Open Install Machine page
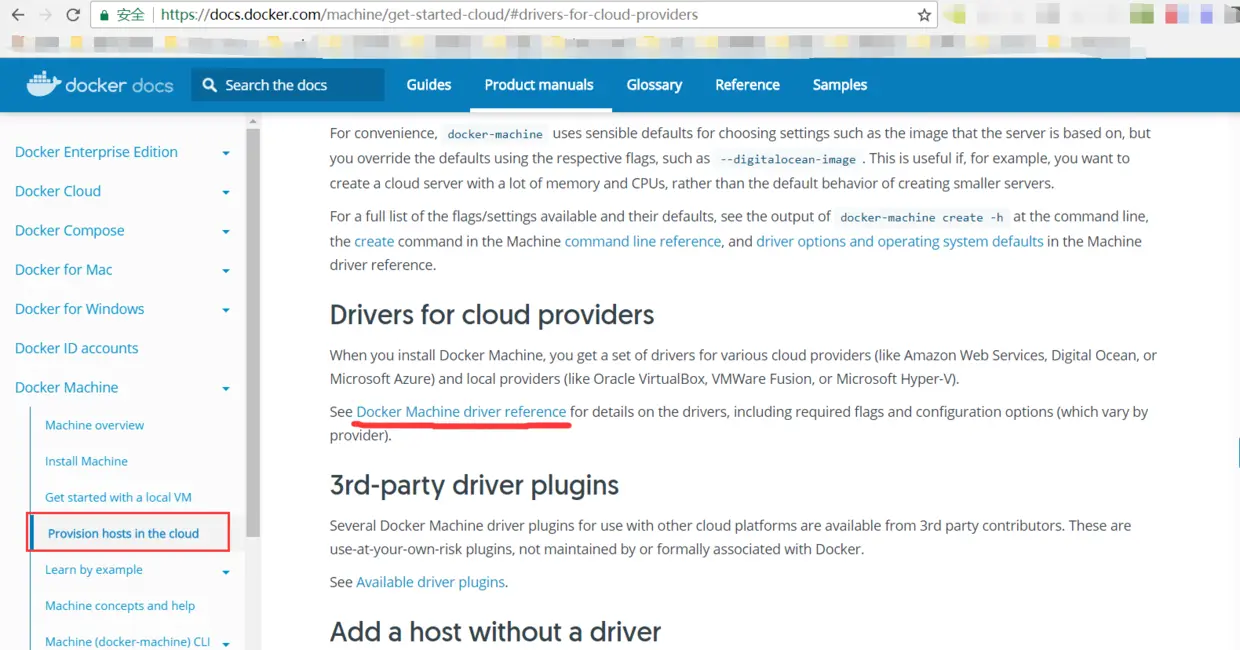 point(86,461)
